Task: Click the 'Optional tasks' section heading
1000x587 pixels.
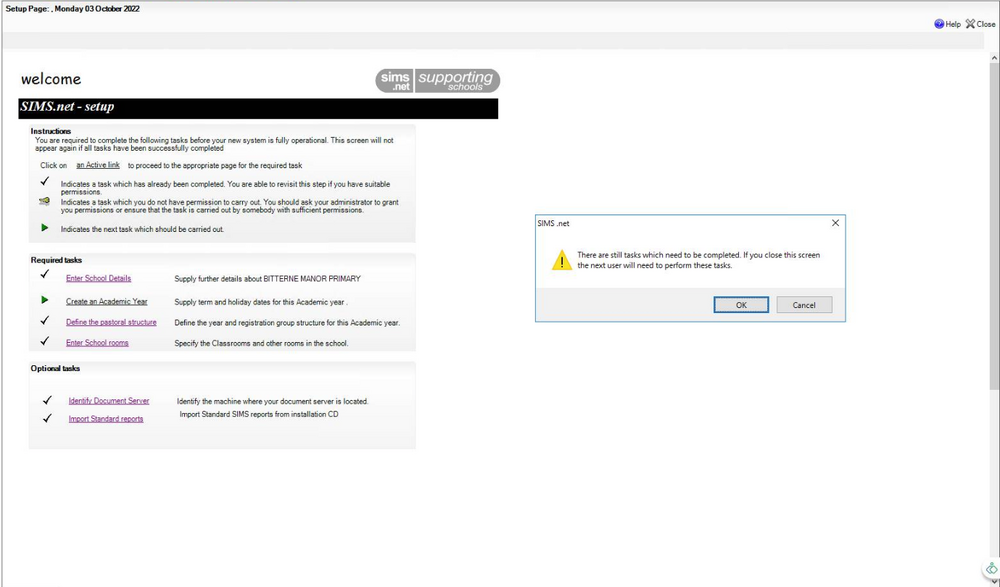Action: (x=55, y=369)
